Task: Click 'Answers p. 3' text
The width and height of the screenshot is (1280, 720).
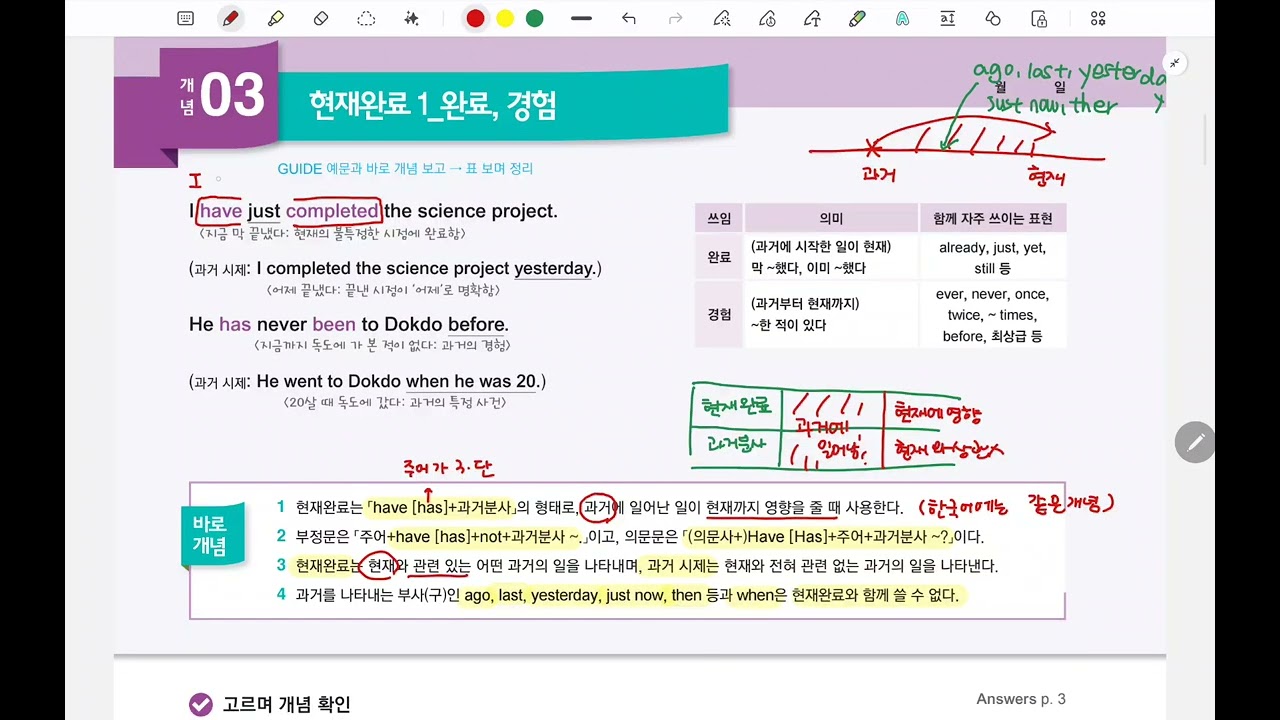Action: click(x=1021, y=699)
